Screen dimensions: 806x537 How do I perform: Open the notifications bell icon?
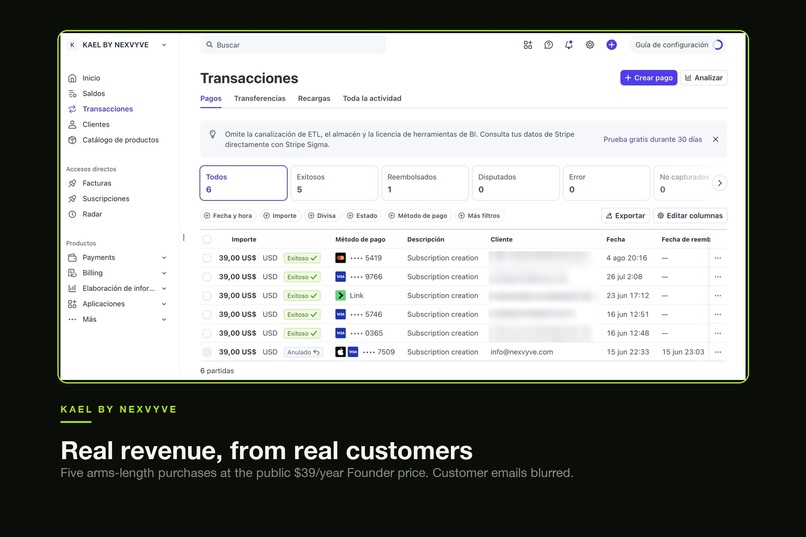pos(569,45)
